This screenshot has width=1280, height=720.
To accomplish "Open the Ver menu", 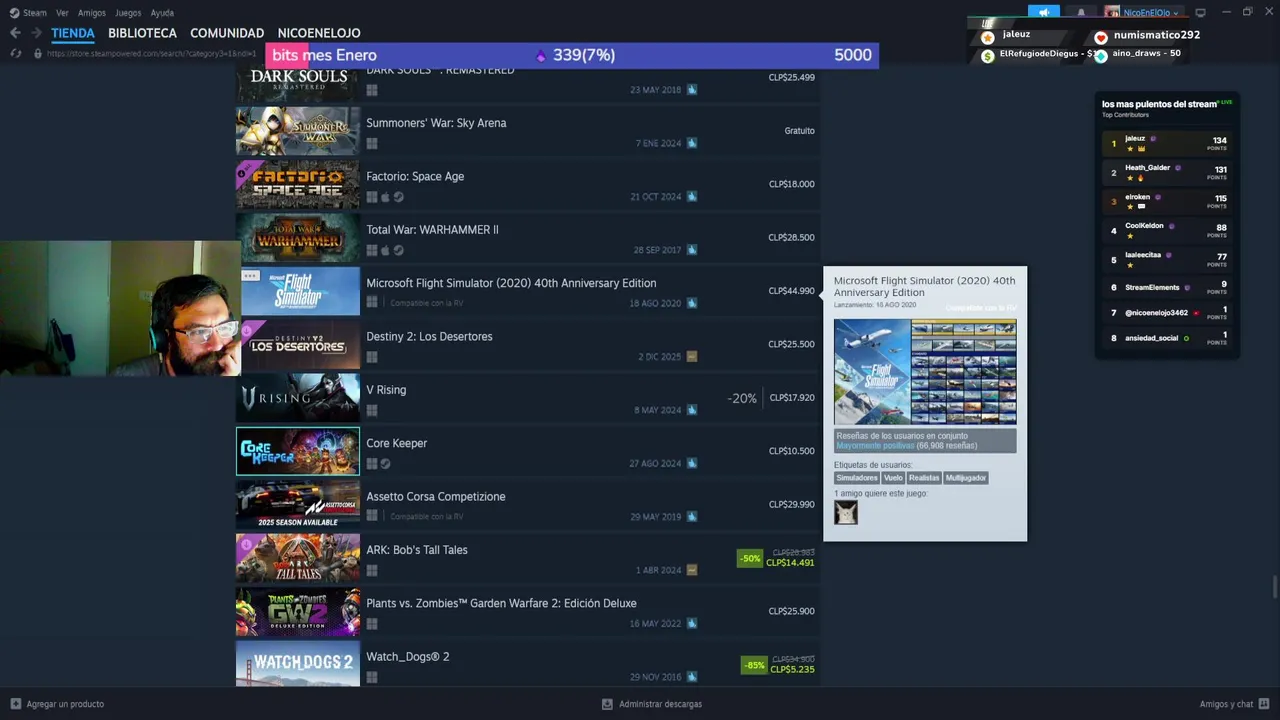I will pyautogui.click(x=62, y=13).
